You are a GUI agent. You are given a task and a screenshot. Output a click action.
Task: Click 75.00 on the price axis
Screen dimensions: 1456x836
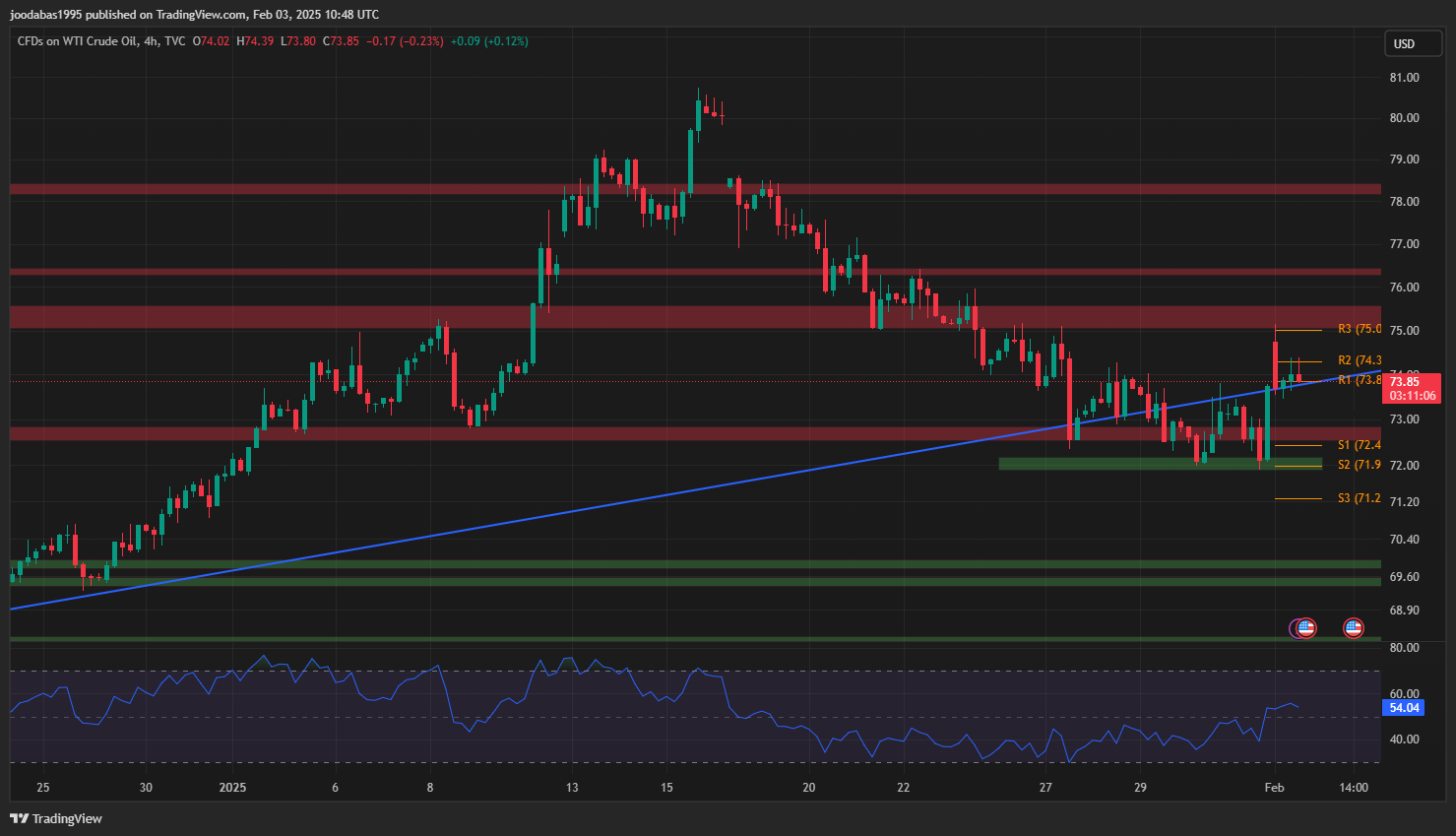coord(1404,331)
